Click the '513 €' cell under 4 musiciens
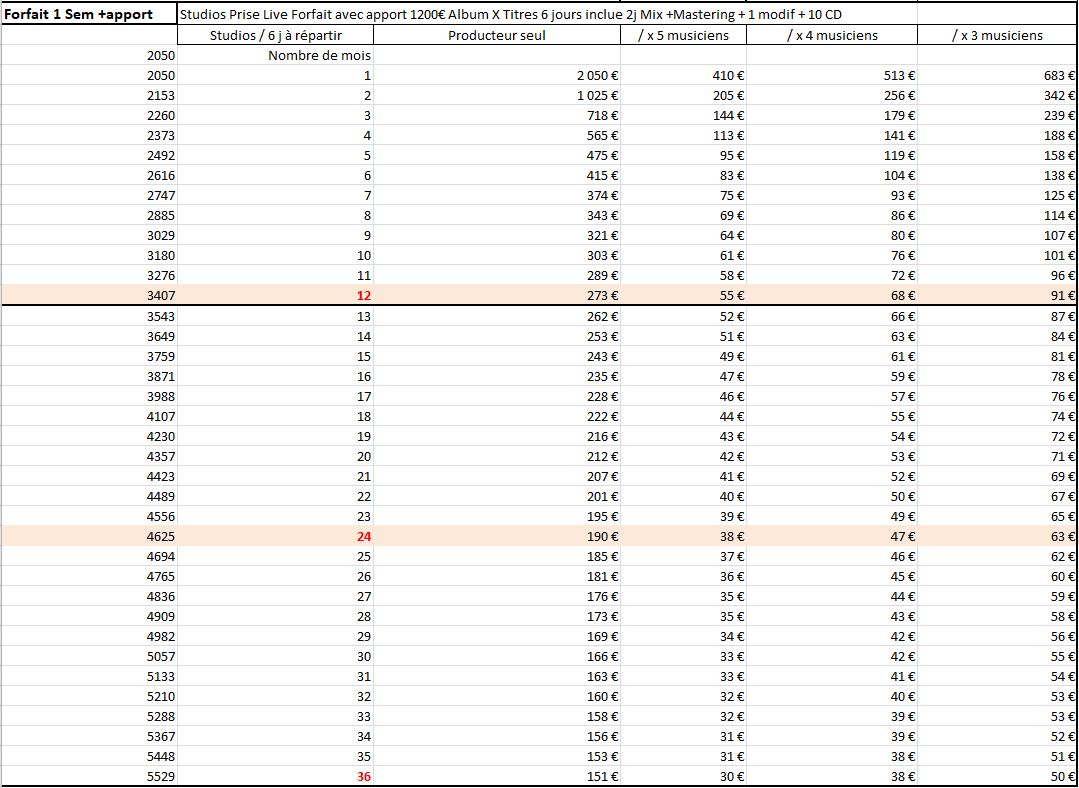1079x788 pixels. click(x=899, y=76)
